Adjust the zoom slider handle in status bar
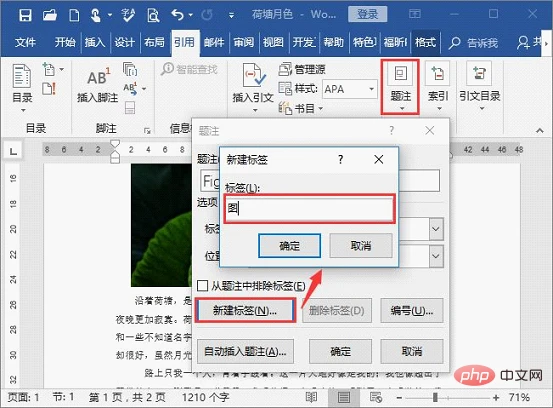Image resolution: width=553 pixels, height=408 pixels. pyautogui.click(x=435, y=398)
